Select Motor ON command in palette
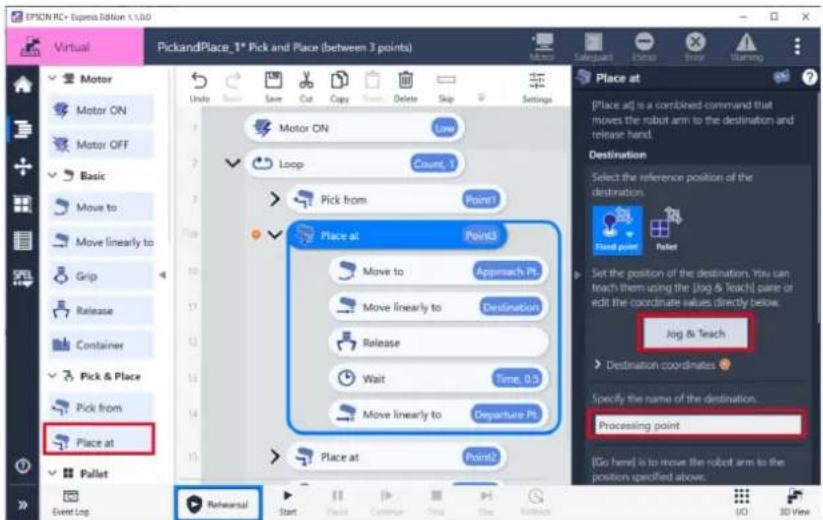The width and height of the screenshot is (823, 520). point(101,110)
